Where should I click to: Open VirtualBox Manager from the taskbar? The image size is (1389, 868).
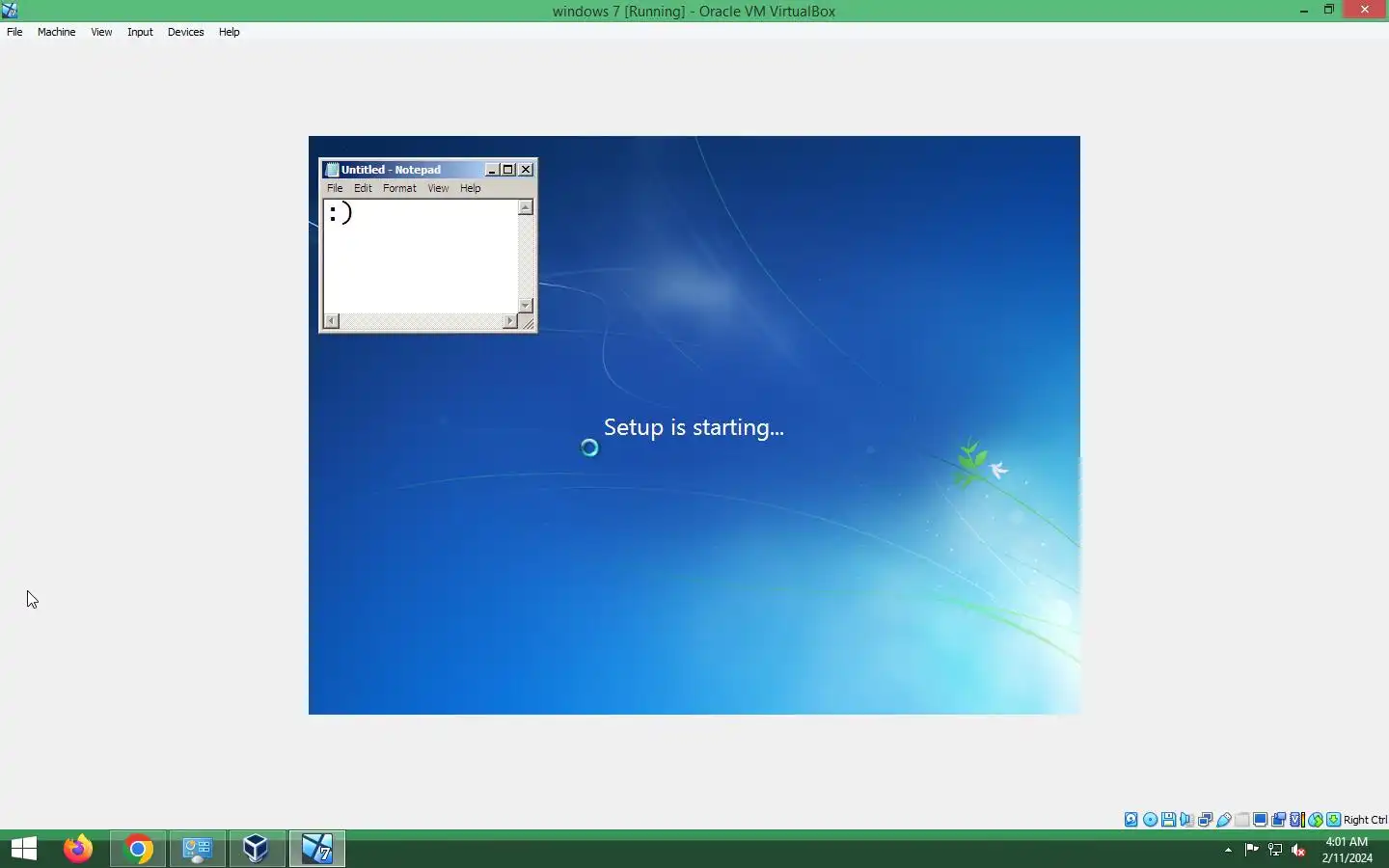point(257,849)
